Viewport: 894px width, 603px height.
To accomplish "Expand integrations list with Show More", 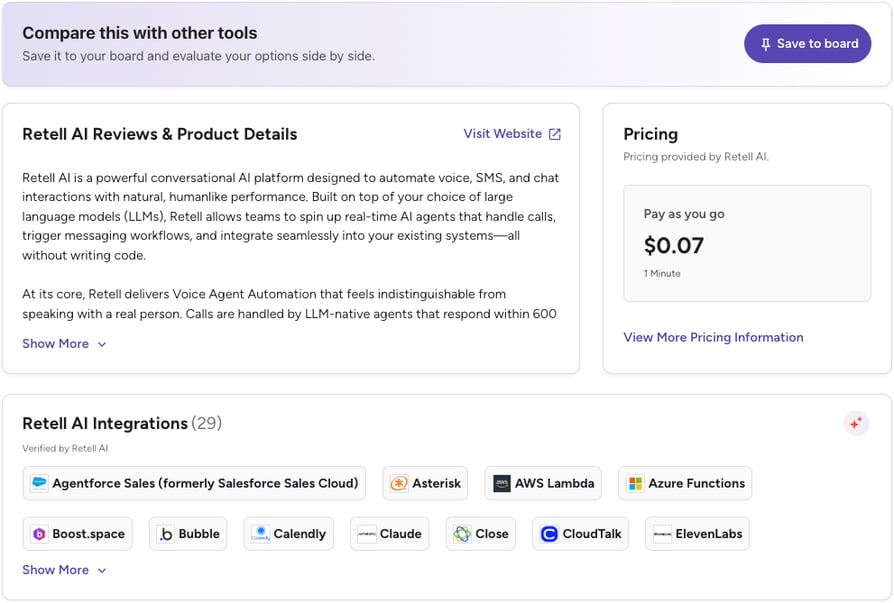I will [64, 570].
